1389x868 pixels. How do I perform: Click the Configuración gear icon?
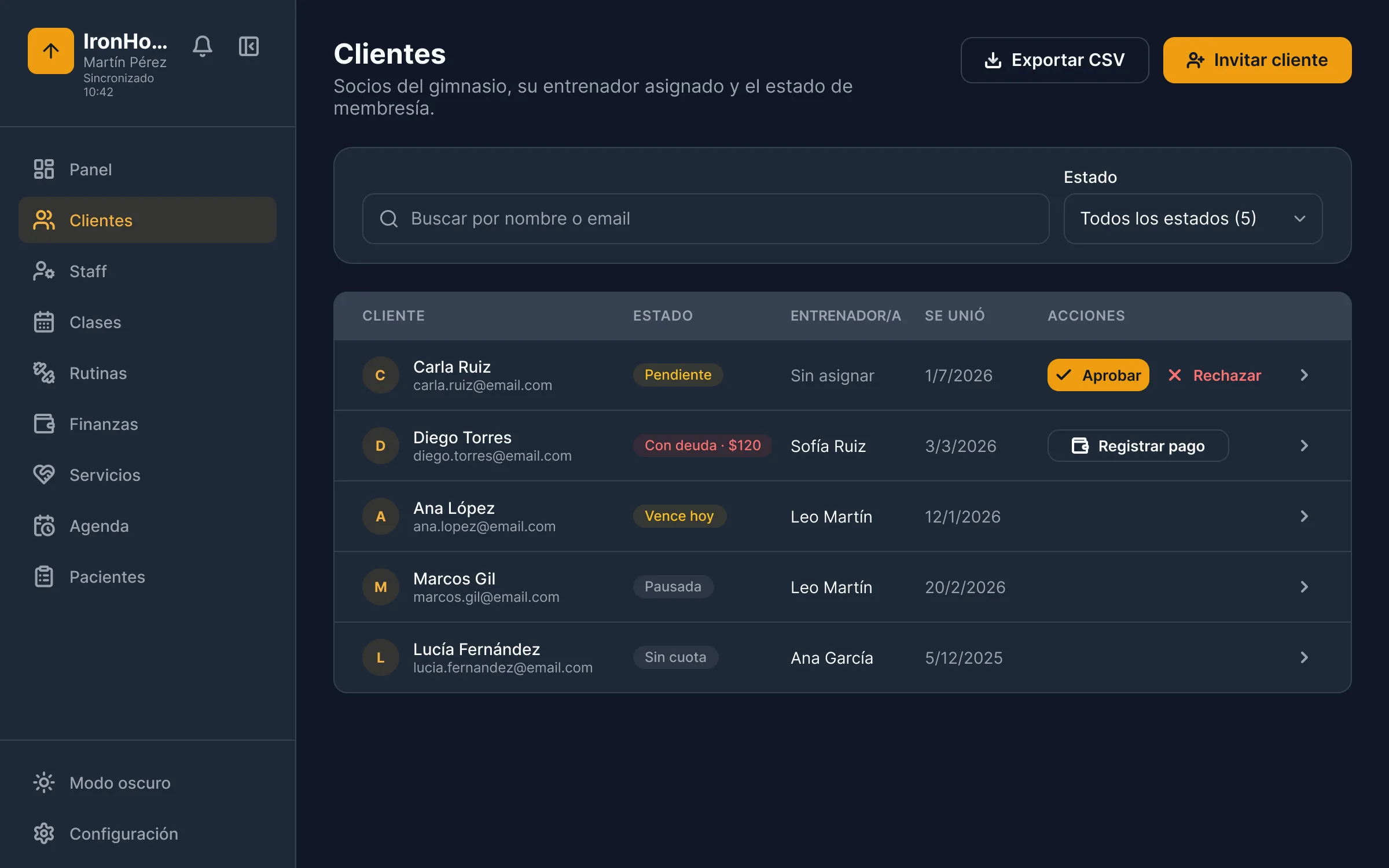coord(44,833)
